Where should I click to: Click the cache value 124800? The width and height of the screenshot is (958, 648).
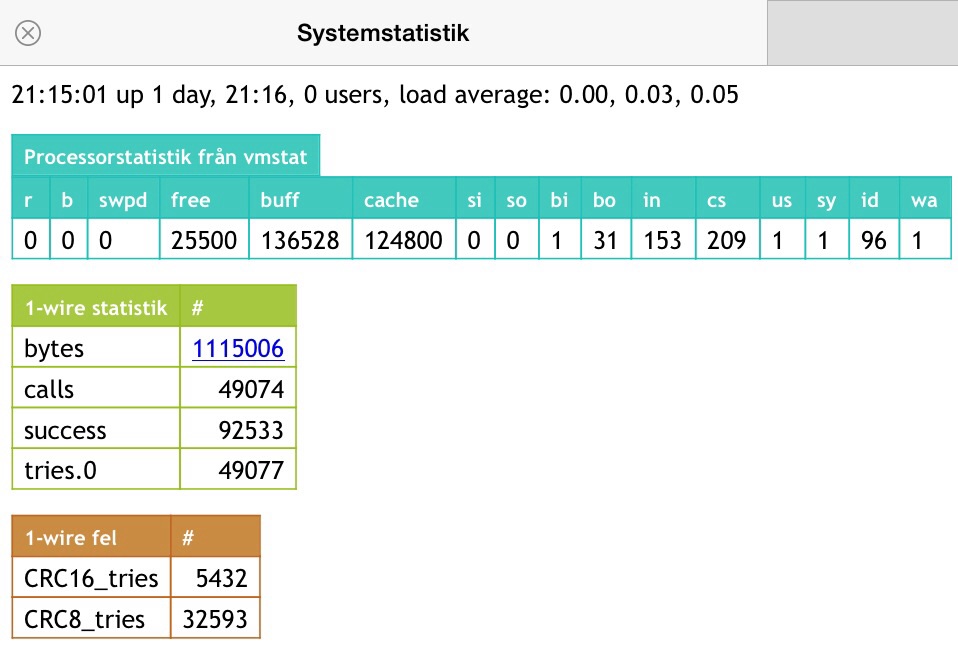tap(403, 240)
